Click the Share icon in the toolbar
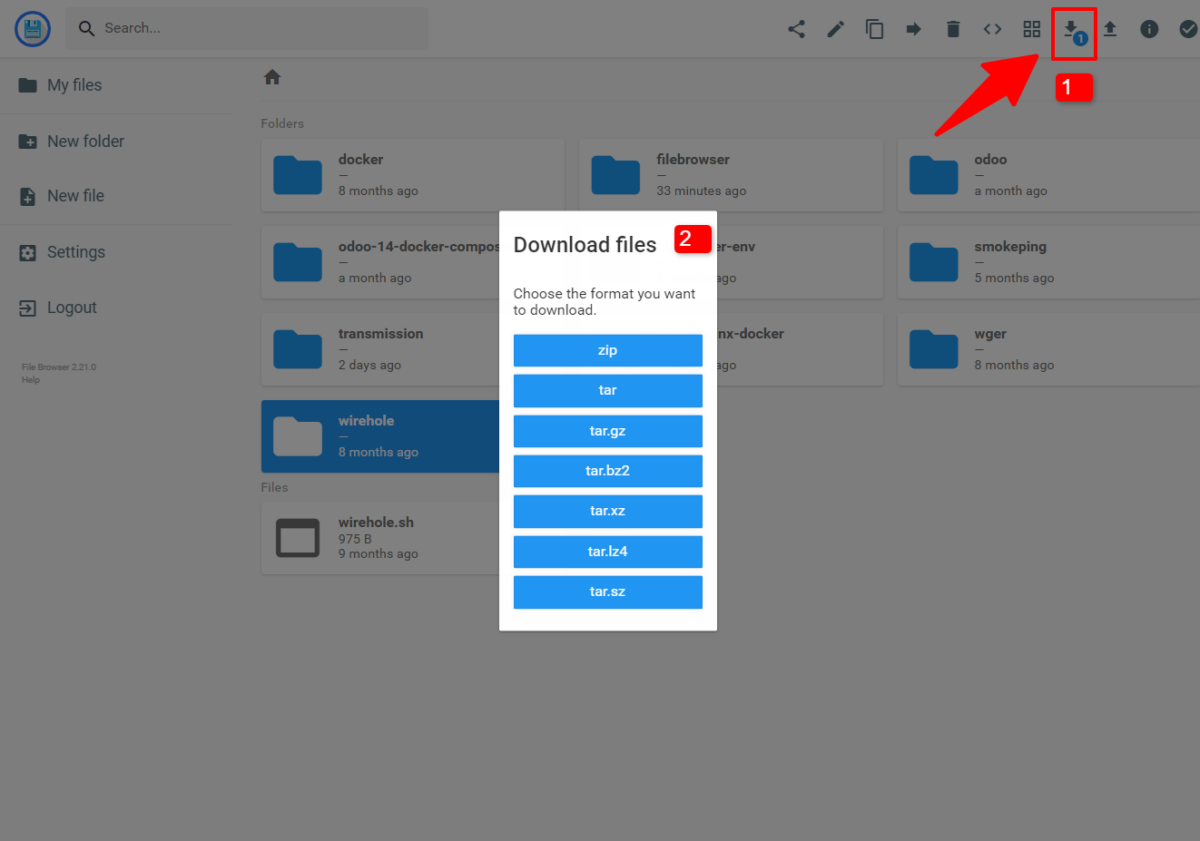1200x841 pixels. pos(796,28)
